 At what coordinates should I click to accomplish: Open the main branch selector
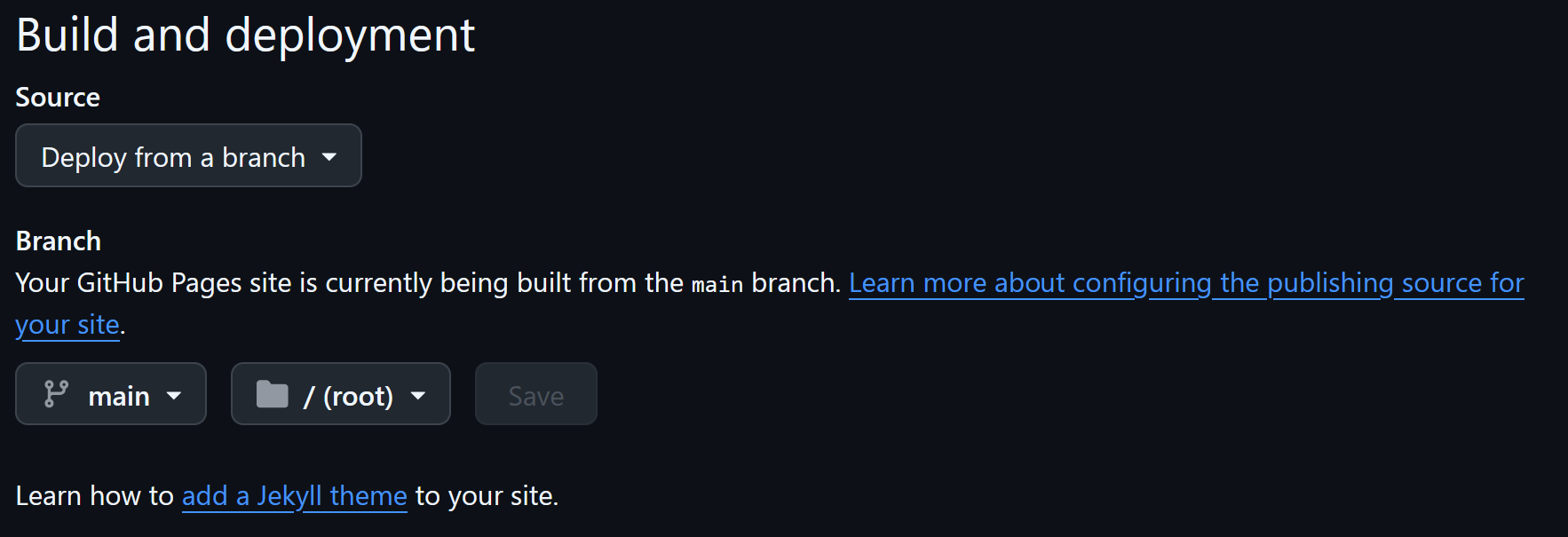click(111, 394)
